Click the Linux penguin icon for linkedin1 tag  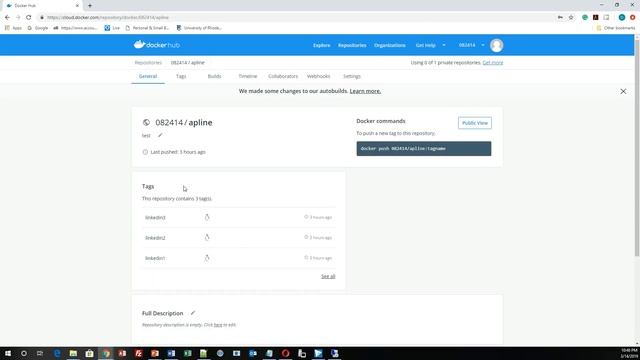(207, 258)
